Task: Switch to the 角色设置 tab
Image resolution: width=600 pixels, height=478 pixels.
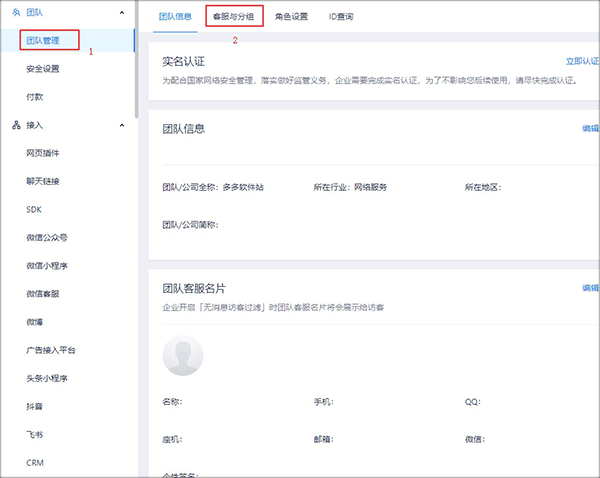Action: coord(291,17)
